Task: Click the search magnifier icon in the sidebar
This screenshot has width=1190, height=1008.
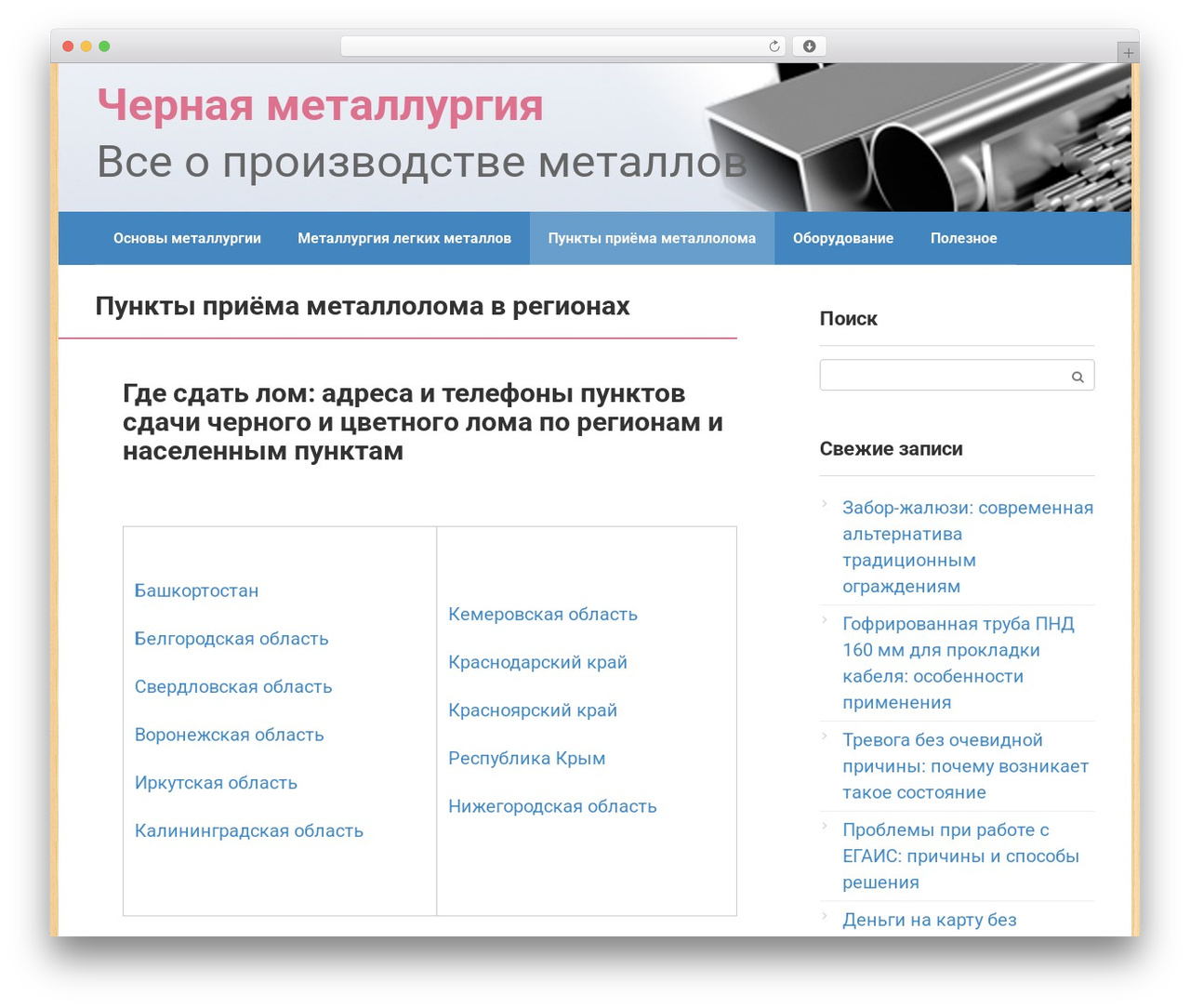Action: tap(1078, 377)
